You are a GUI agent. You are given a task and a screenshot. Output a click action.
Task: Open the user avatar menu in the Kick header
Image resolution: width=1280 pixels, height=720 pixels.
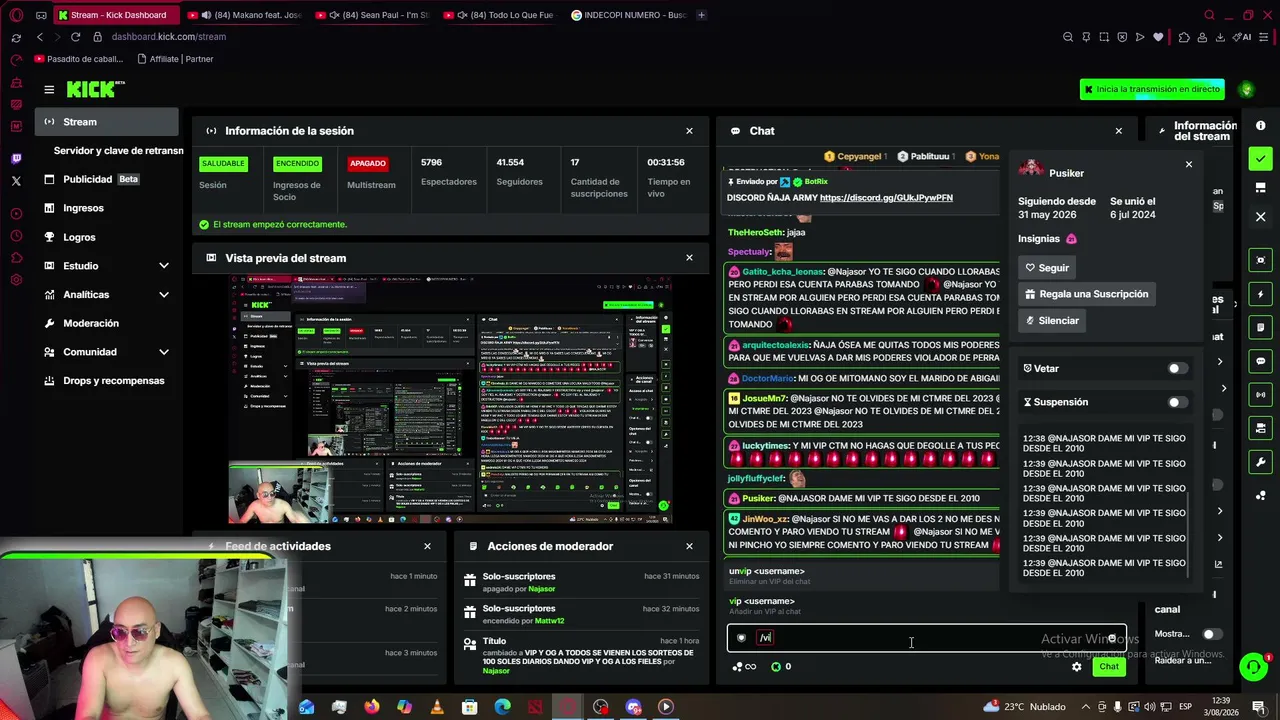(1246, 90)
